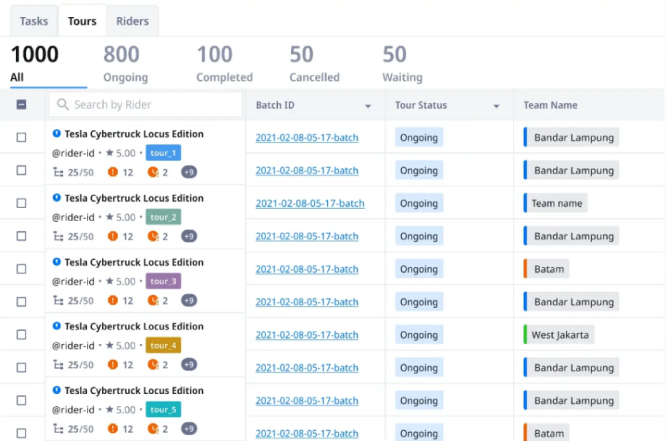Click the purple tour_3 color tag
The height and width of the screenshot is (441, 671).
point(162,281)
